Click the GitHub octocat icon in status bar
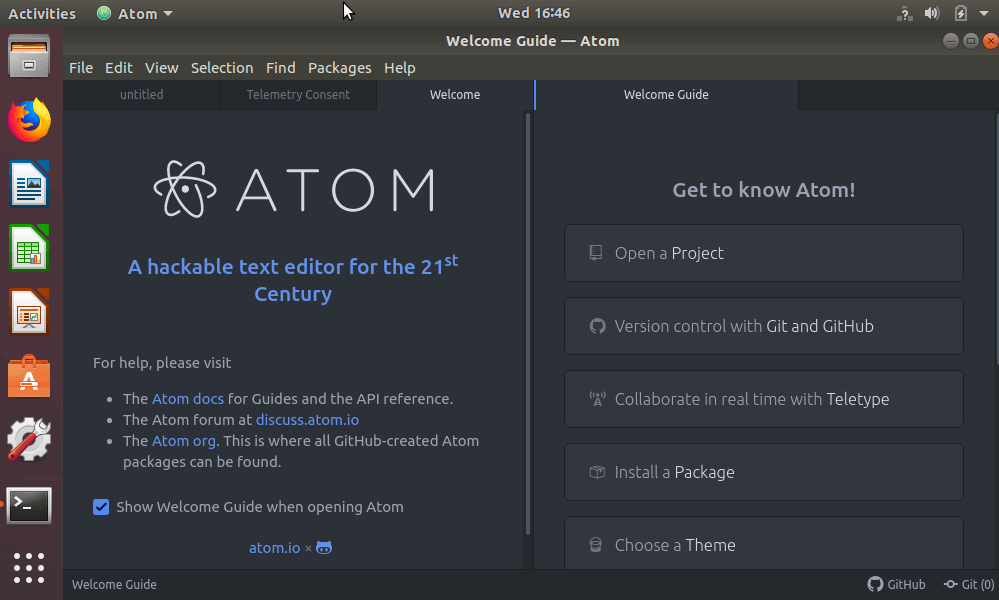Viewport: 999px width, 600px height. [x=875, y=584]
